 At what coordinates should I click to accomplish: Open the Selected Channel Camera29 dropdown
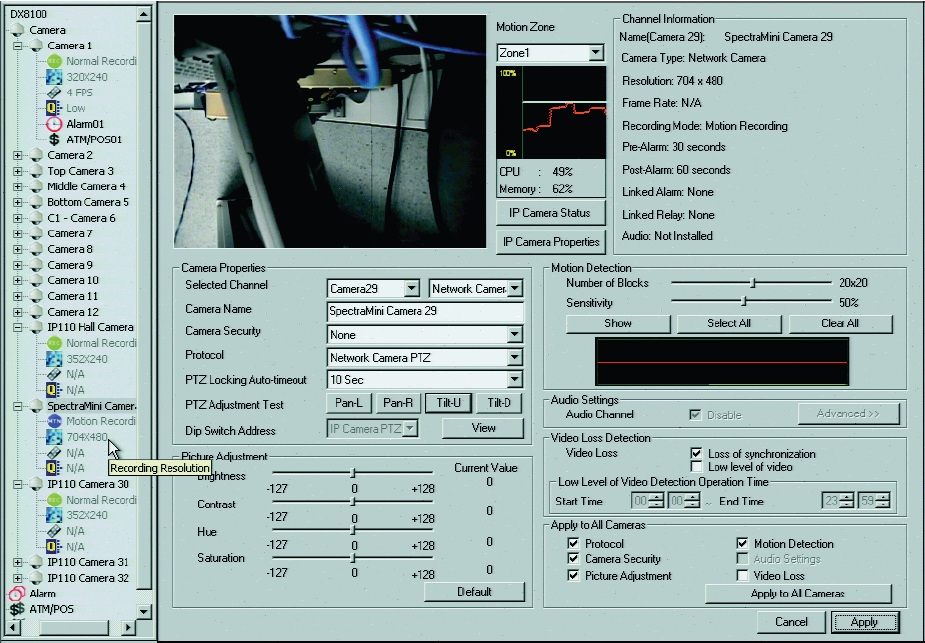coord(412,288)
